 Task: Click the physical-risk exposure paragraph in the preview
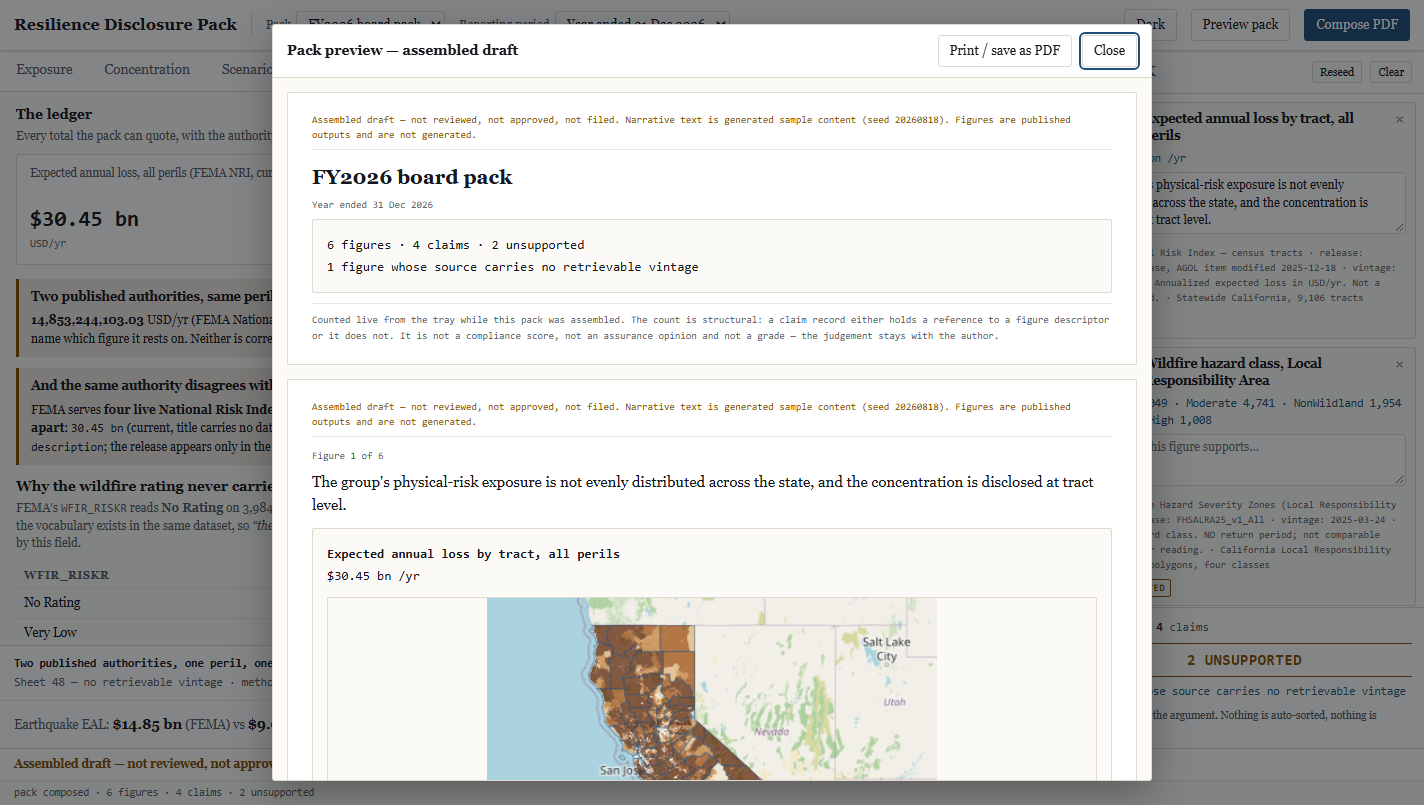click(703, 493)
